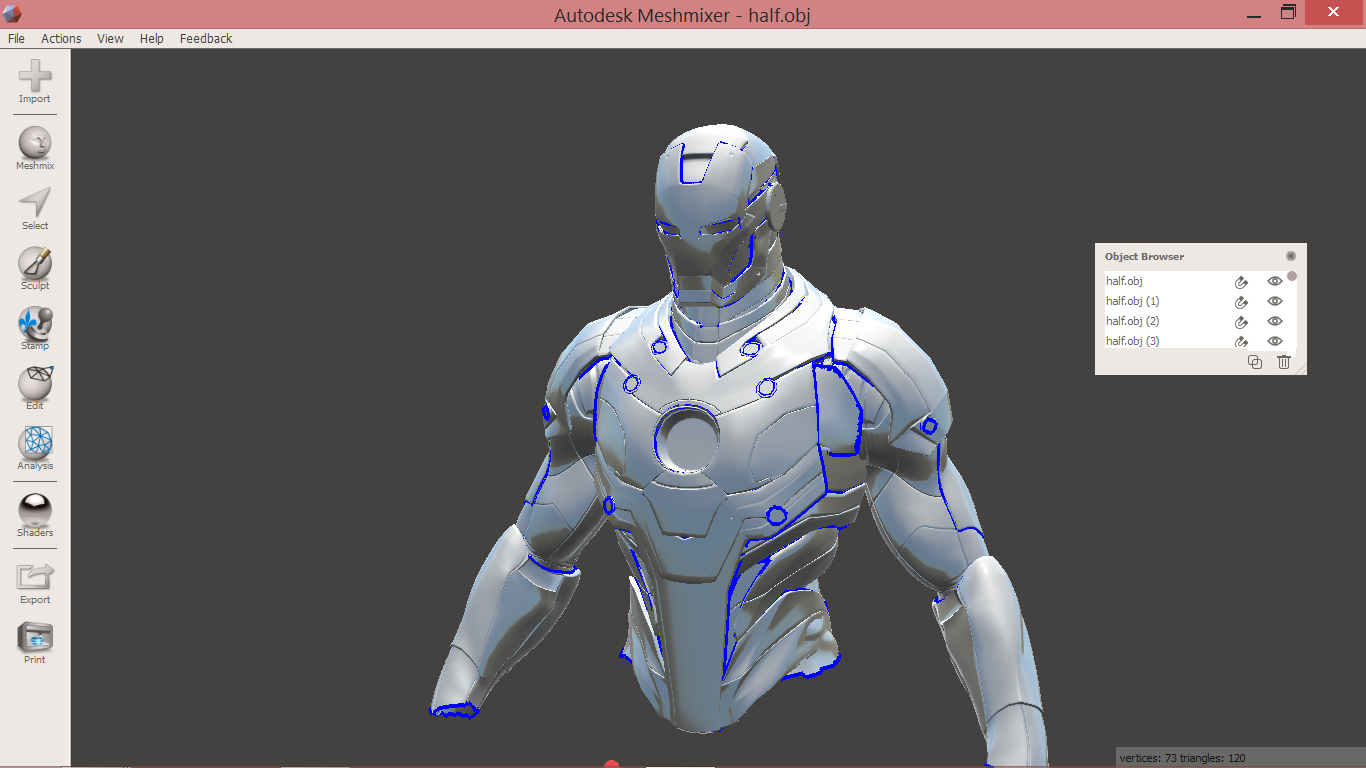Open the Import tool
This screenshot has width=1366, height=768.
click(x=35, y=81)
